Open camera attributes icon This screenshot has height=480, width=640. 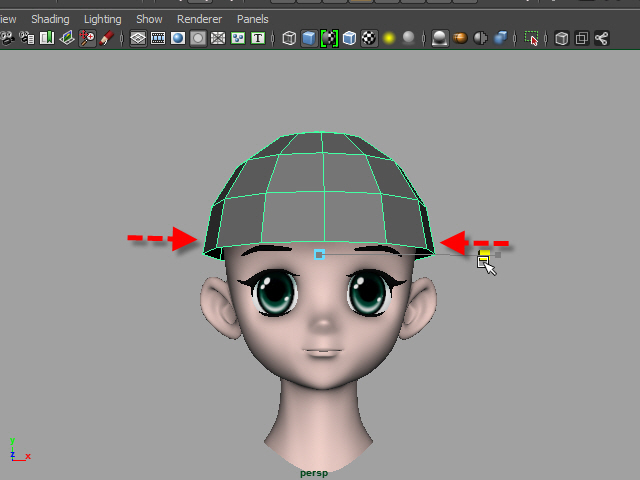click(x=27, y=39)
